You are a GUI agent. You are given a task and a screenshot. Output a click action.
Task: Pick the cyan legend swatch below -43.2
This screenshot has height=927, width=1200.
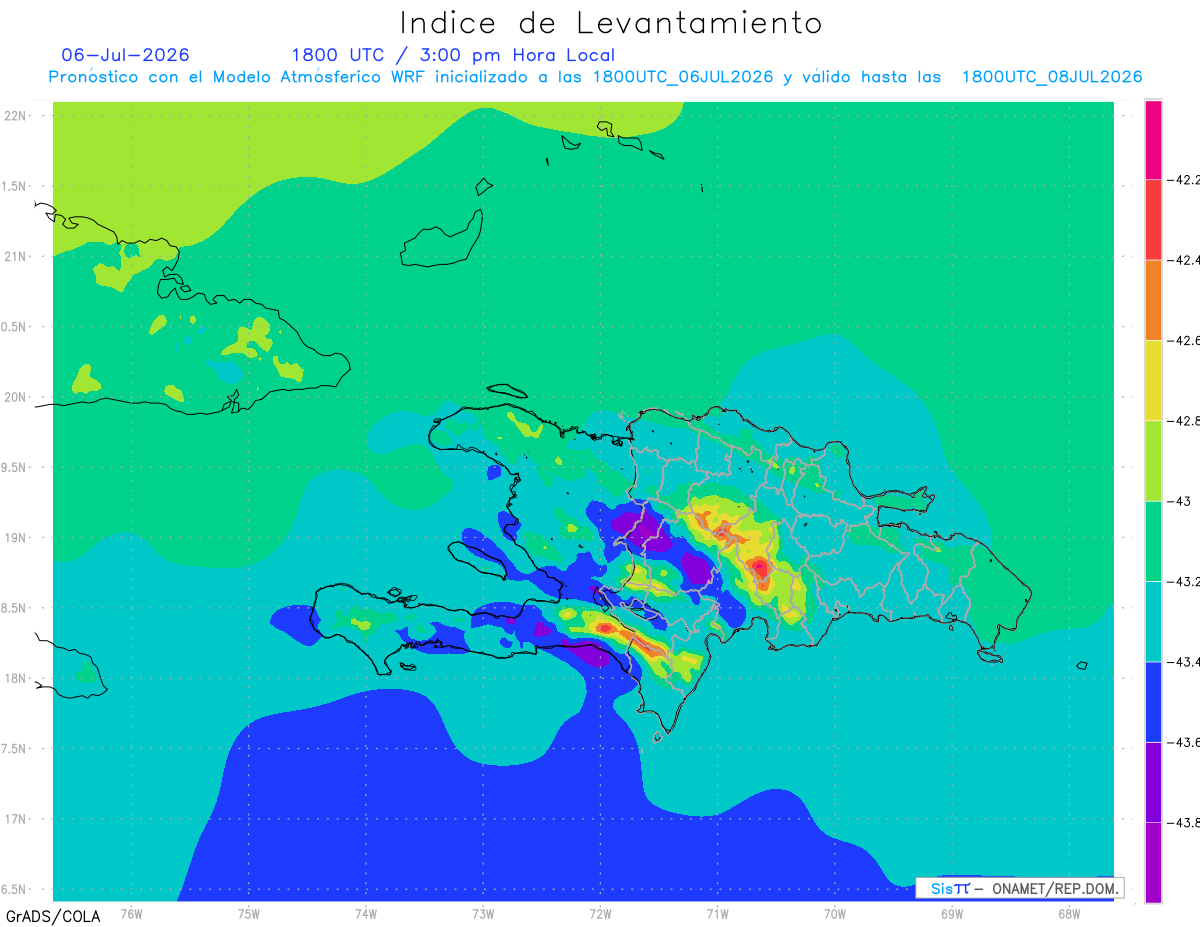coord(1153,621)
